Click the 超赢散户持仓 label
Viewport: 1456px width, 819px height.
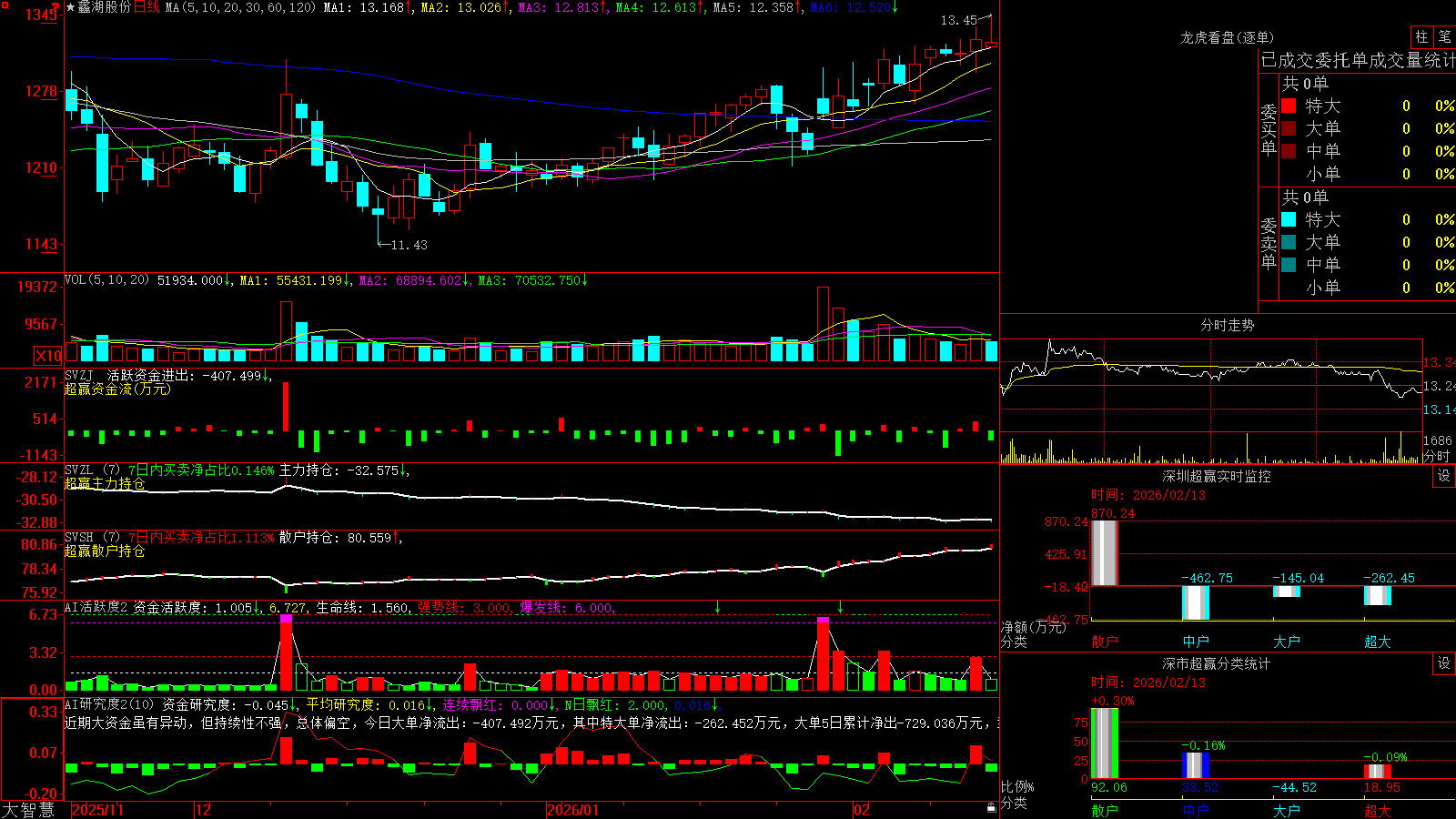pos(105,551)
